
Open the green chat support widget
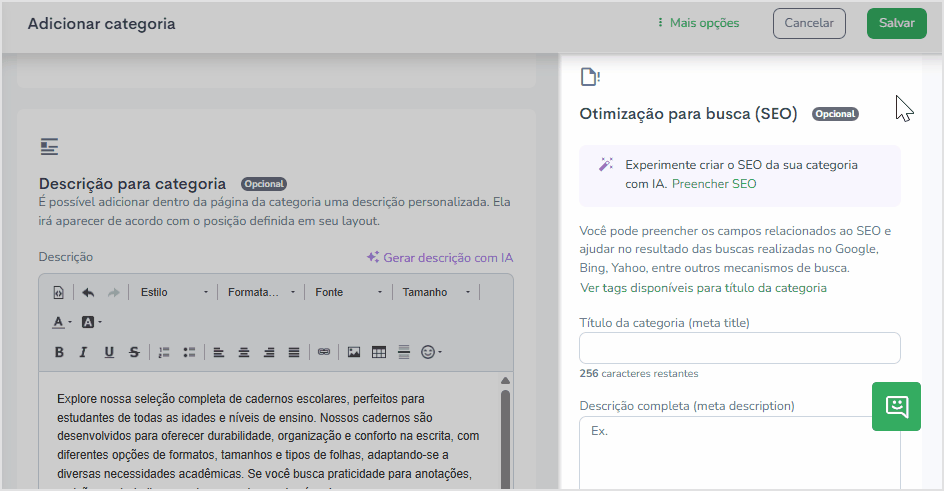tap(896, 406)
